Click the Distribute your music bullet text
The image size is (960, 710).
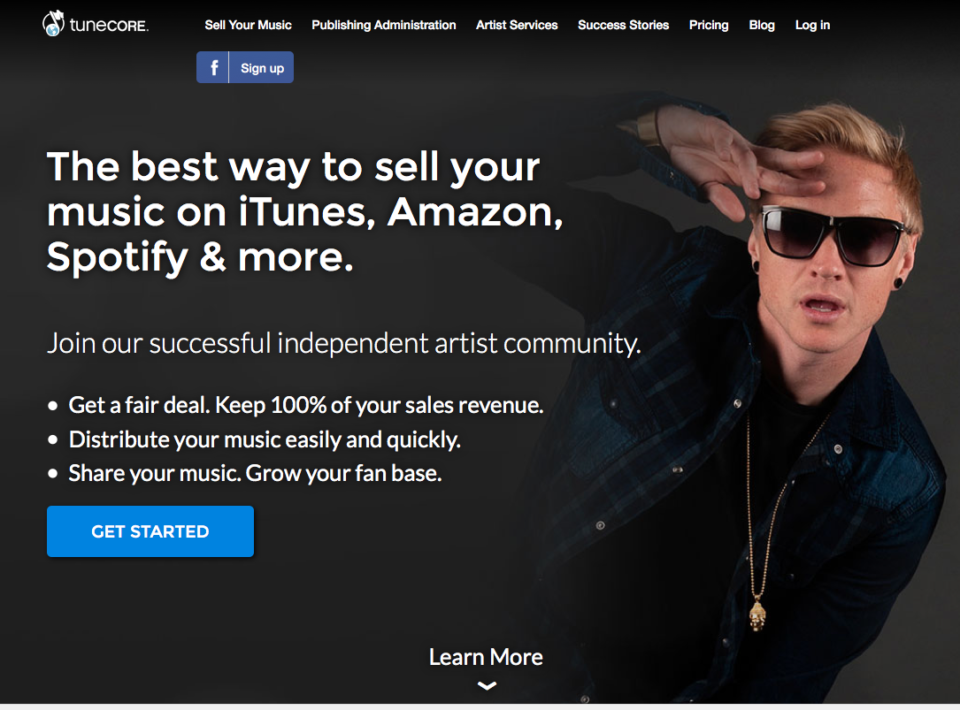264,439
